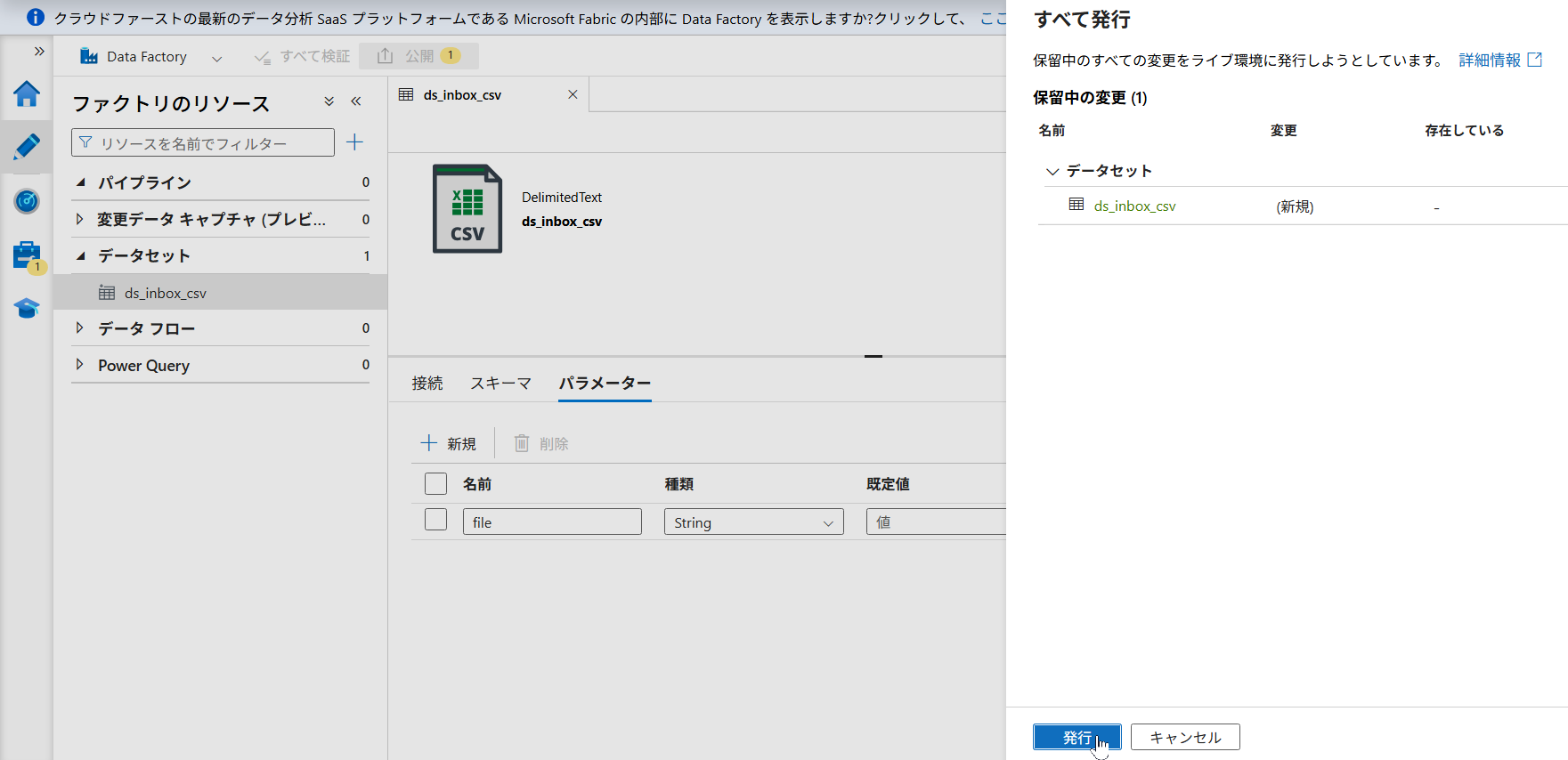The width and height of the screenshot is (1568, 760).
Task: Open the Manage toolbox icon
Action: 27,255
